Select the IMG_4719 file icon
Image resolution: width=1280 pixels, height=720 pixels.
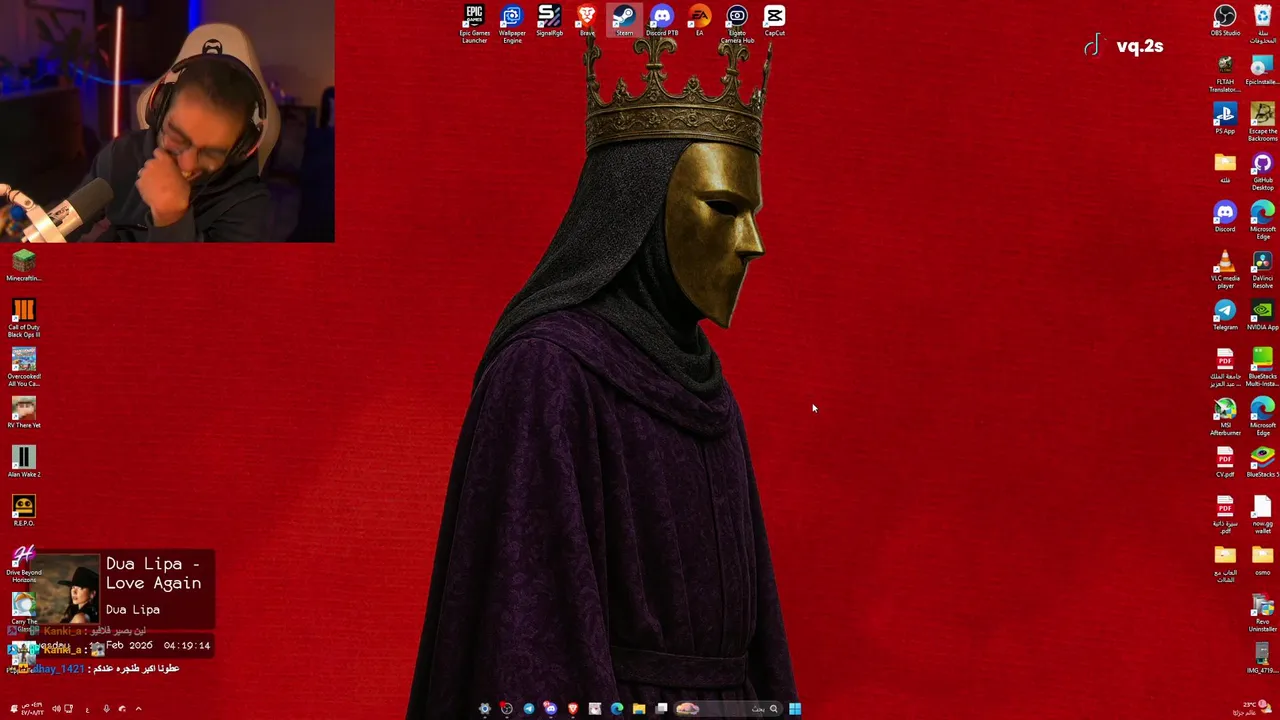click(1262, 658)
